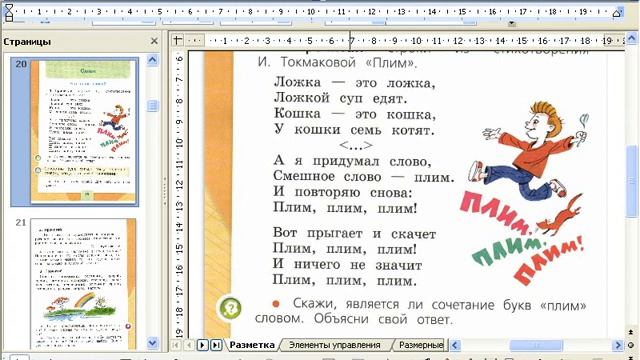This screenshot has width=640, height=360.
Task: Click the line 'словом. Объясни свой ответ.'
Action: (x=354, y=319)
